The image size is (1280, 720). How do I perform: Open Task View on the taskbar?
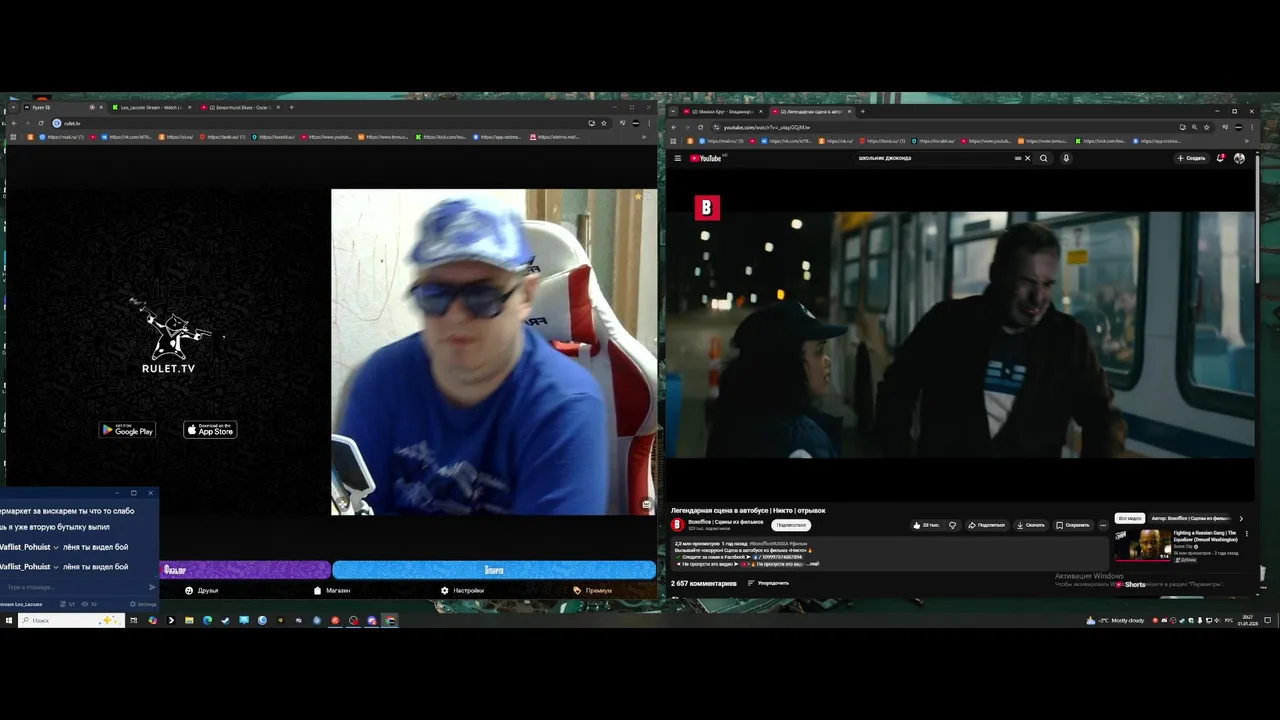[x=133, y=620]
